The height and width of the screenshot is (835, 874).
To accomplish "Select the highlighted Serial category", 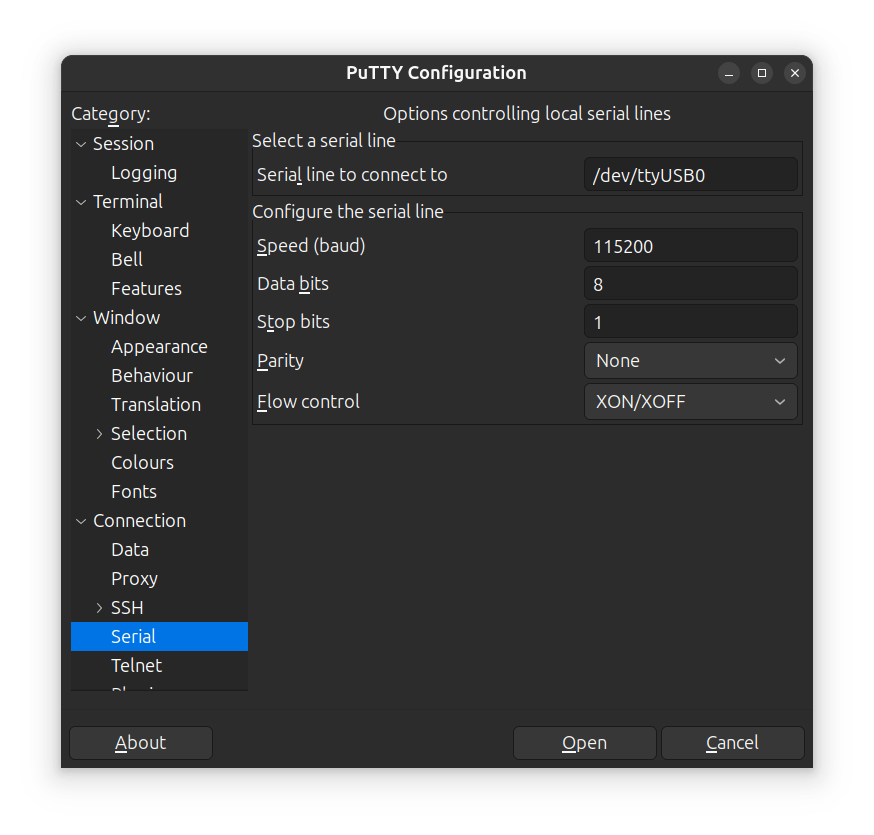I will pos(159,637).
